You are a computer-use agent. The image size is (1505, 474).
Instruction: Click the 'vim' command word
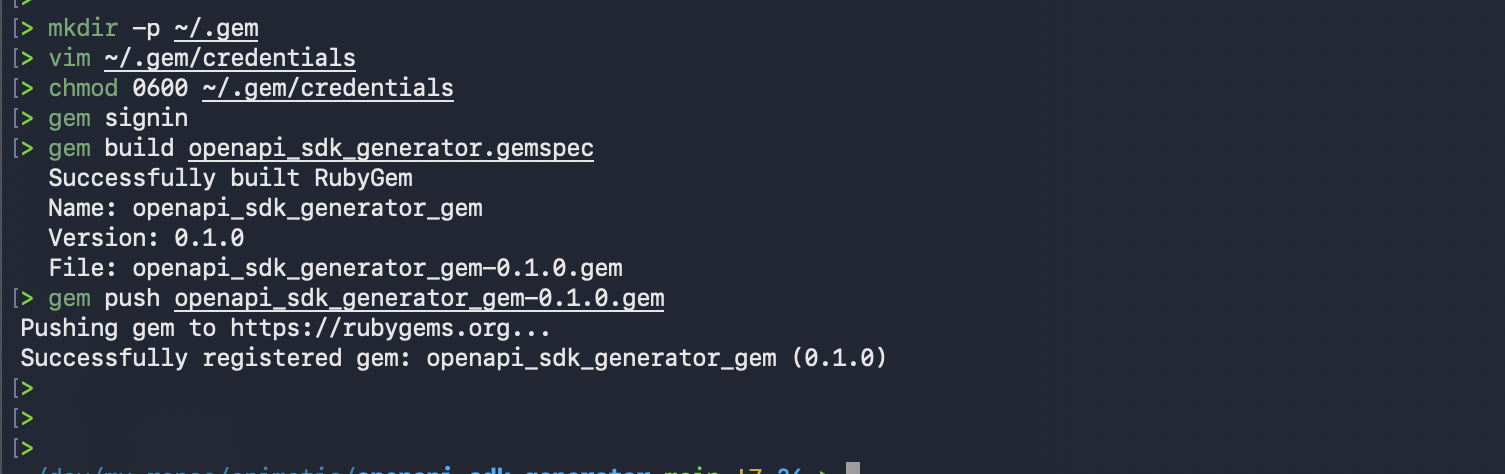[x=69, y=58]
